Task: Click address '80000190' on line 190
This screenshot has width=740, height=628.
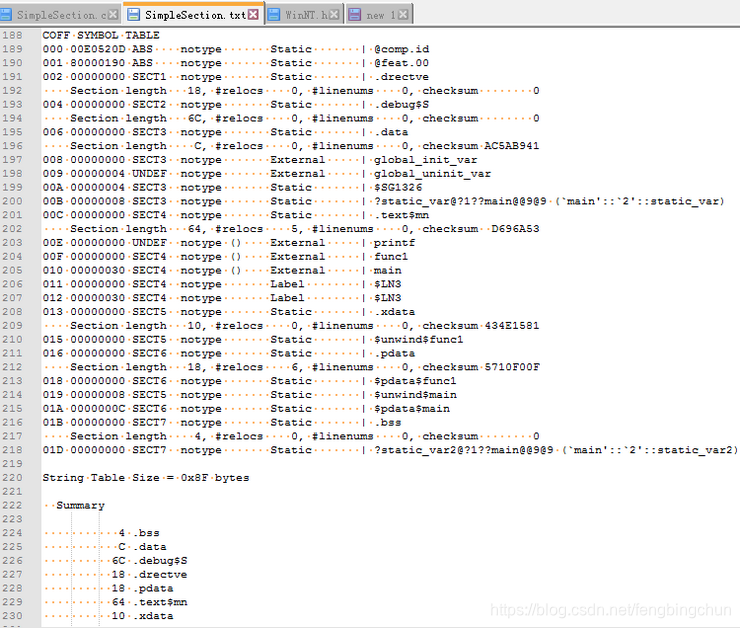Action: [98, 63]
